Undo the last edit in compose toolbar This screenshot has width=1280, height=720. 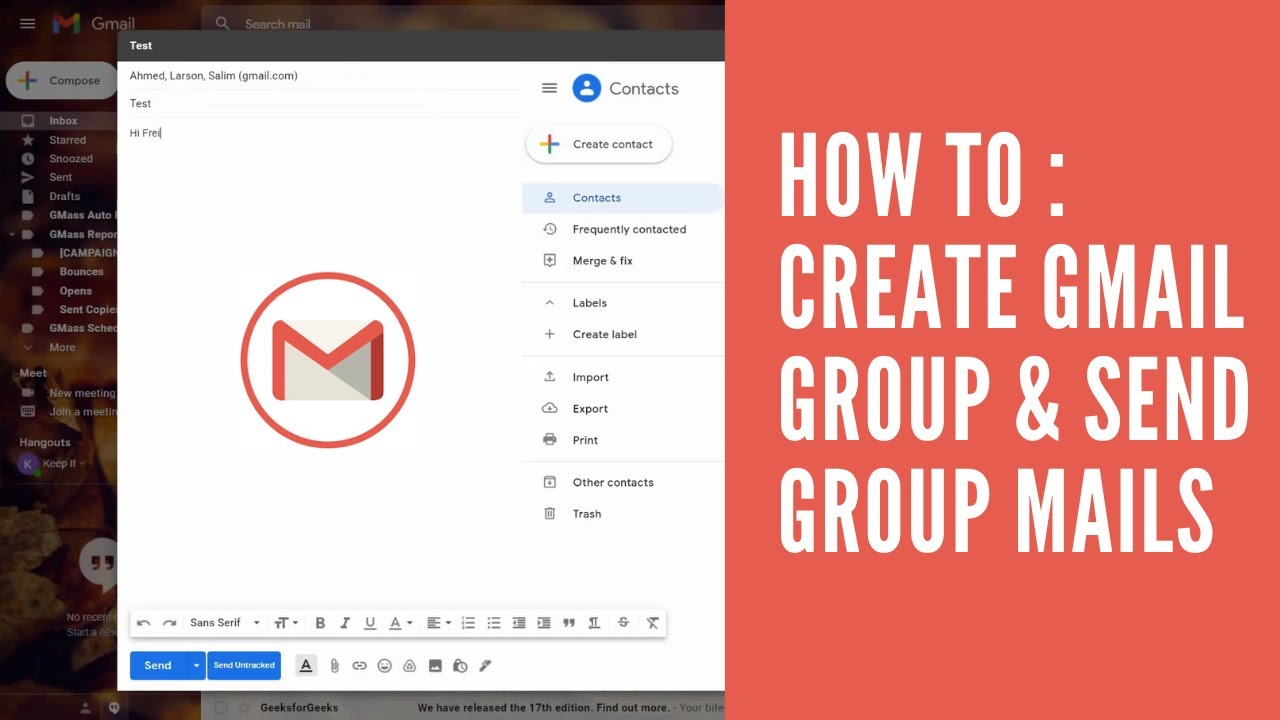click(144, 623)
